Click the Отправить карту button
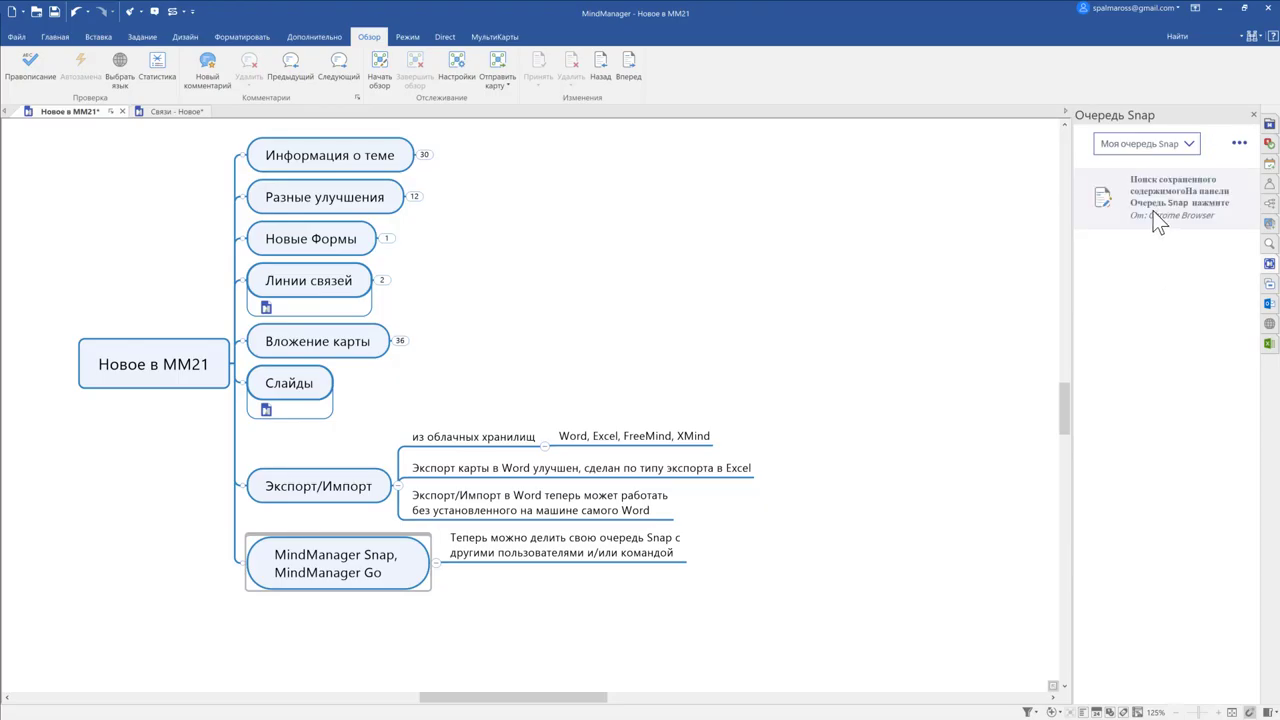 point(497,71)
